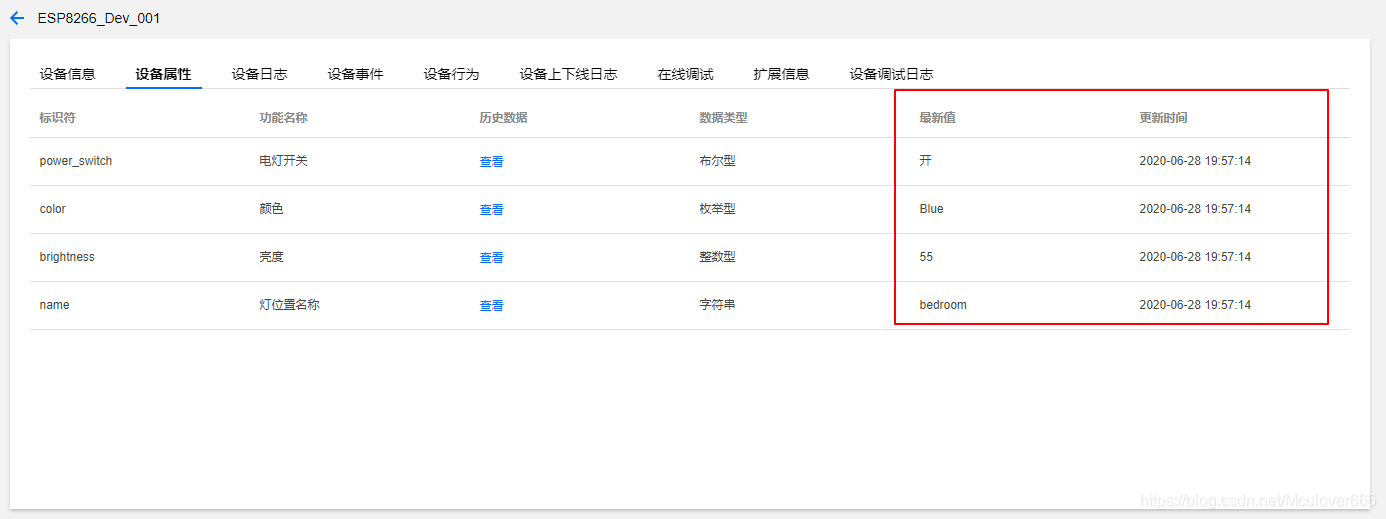
Task: Click 查看 link for power_switch history
Action: 491,161
